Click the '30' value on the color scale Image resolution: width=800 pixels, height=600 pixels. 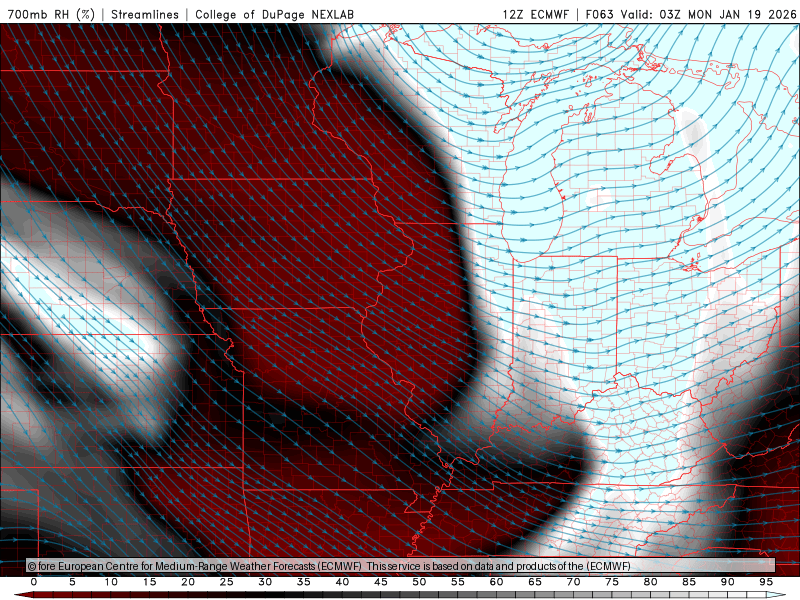[x=265, y=582]
